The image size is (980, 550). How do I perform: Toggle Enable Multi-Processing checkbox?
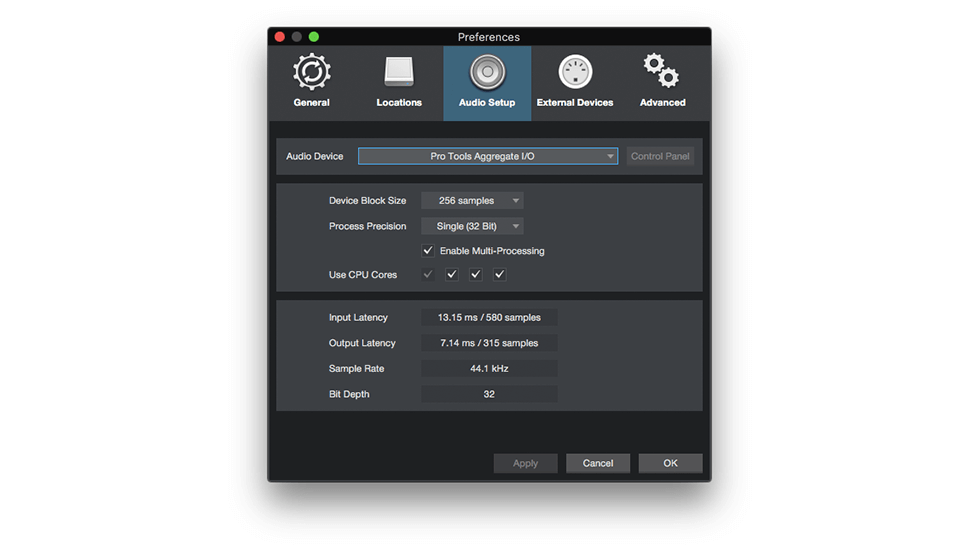(x=428, y=251)
